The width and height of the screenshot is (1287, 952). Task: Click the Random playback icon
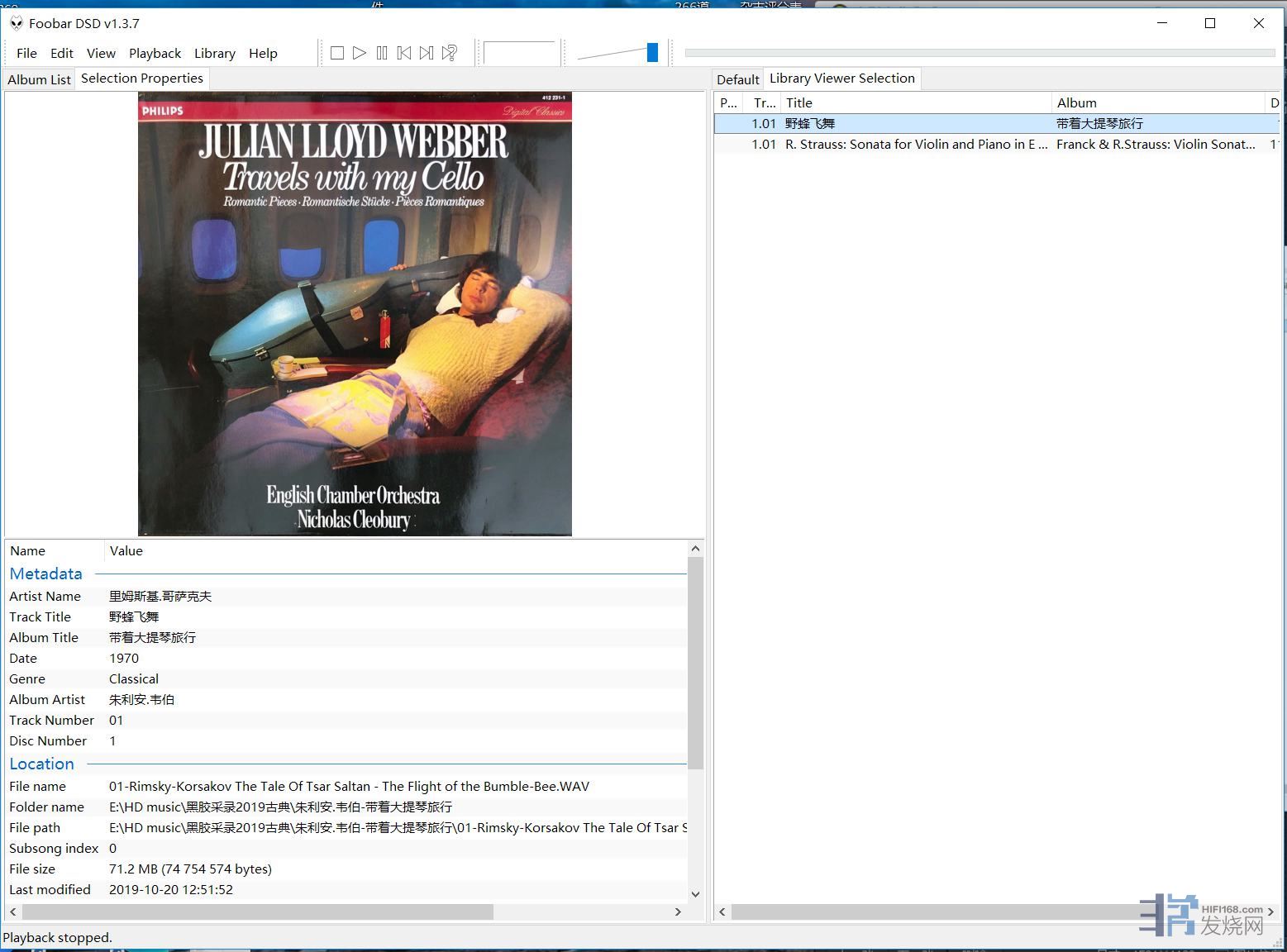tap(450, 53)
